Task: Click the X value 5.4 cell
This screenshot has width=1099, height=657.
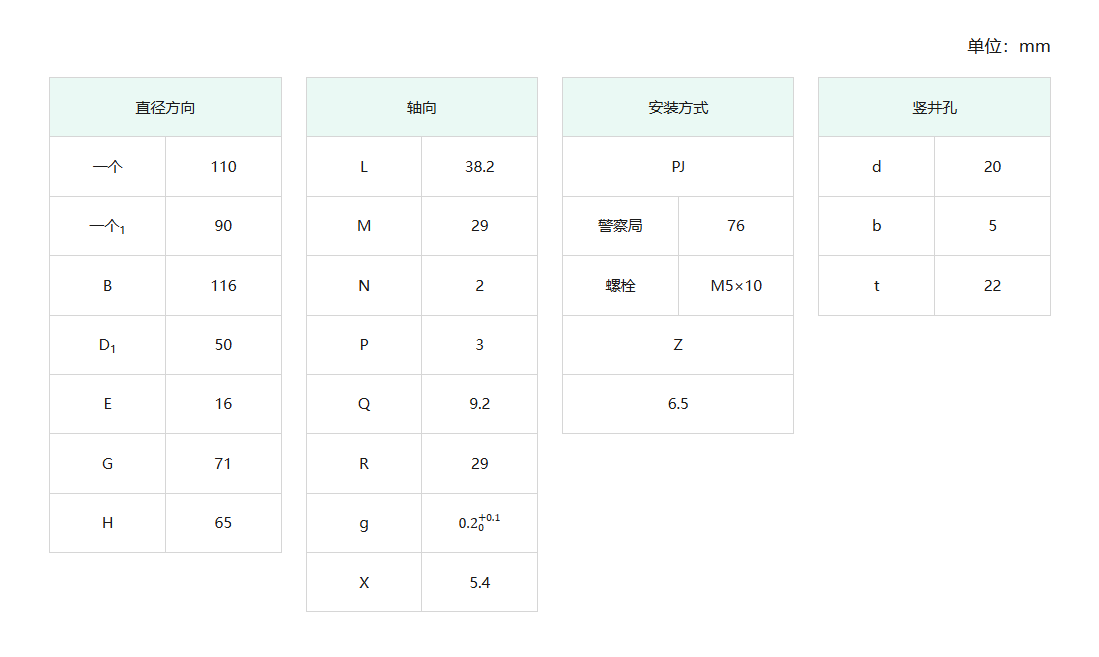Action: (x=479, y=582)
